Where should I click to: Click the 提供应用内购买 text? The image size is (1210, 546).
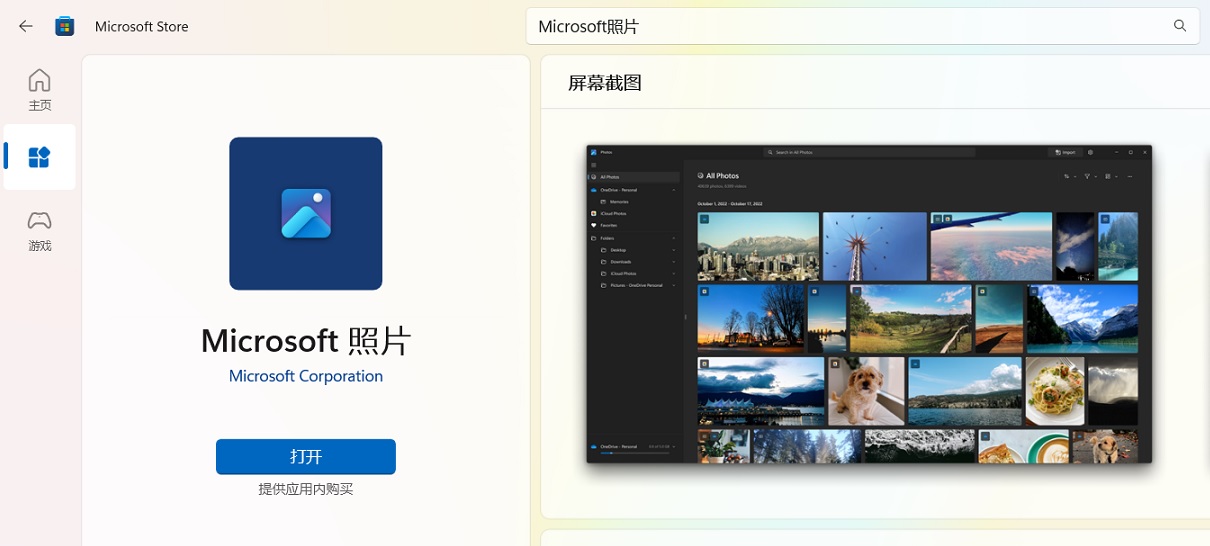tap(306, 489)
